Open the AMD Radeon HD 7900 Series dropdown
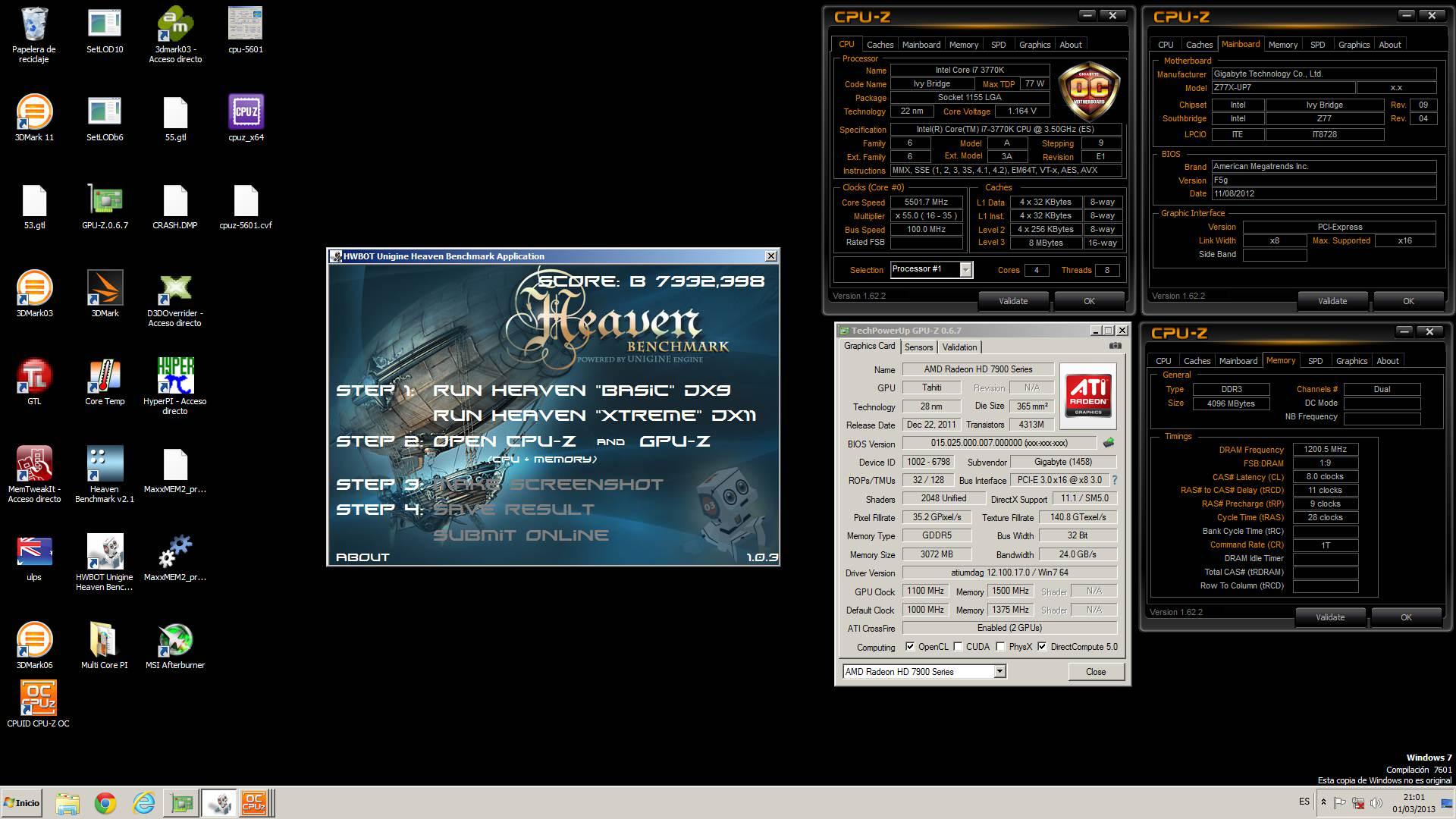1456x819 pixels. [999, 671]
